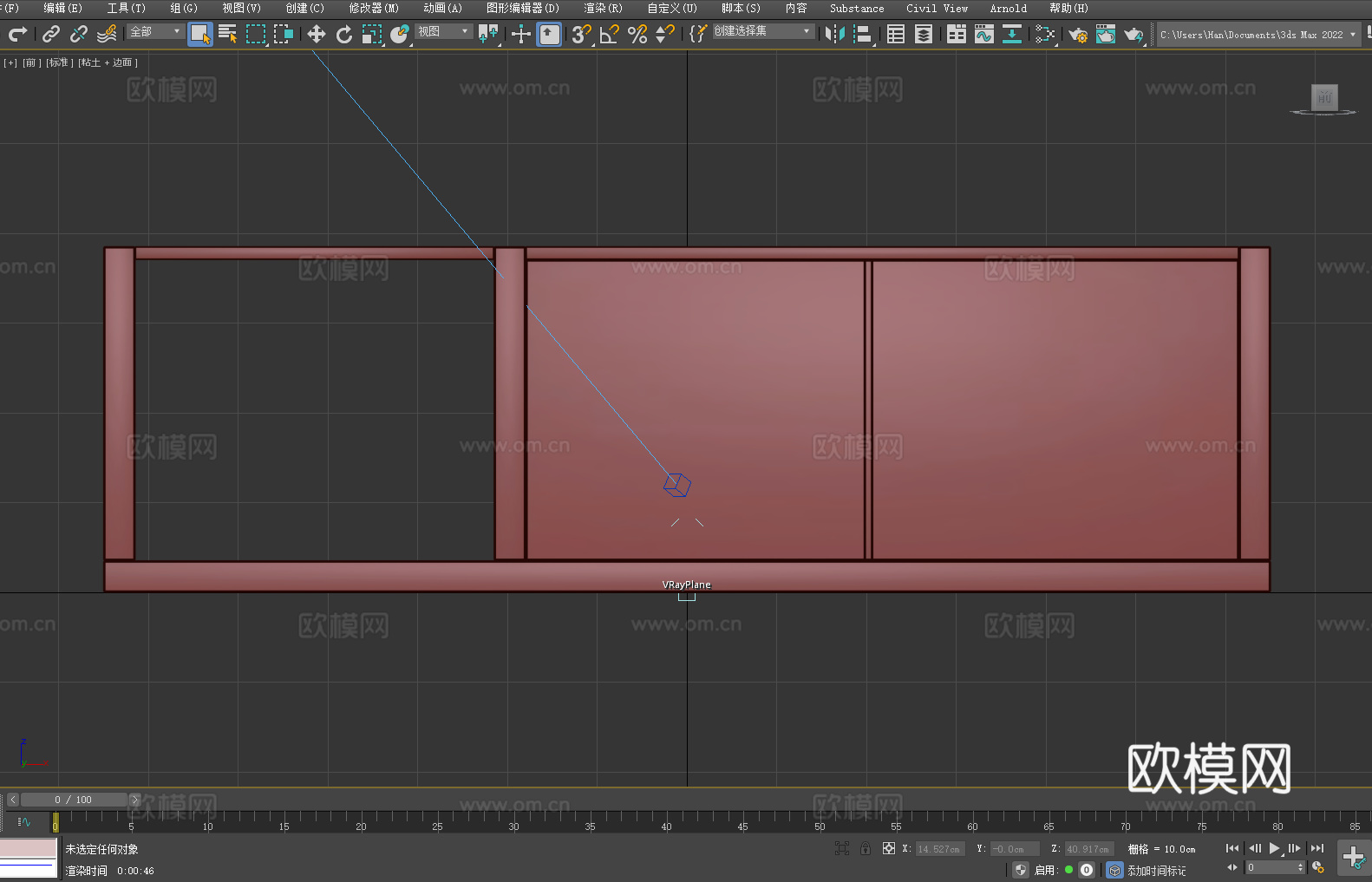Open Schematic View icon

tap(1045, 34)
